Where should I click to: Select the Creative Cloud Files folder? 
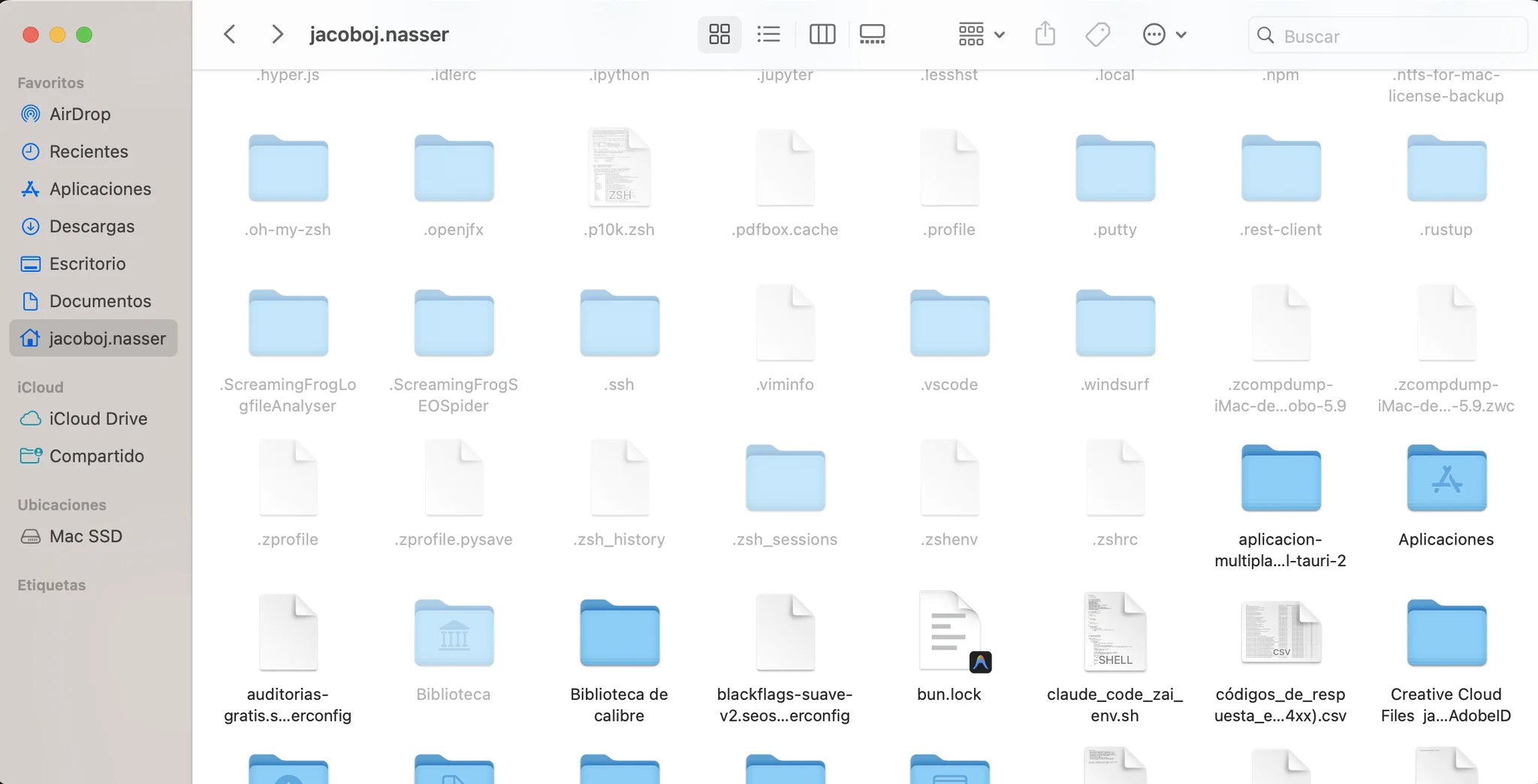1446,633
